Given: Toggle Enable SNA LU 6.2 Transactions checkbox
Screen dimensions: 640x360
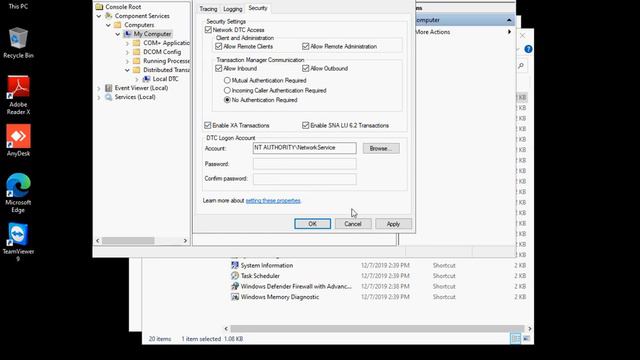Looking at the screenshot, I should coord(306,125).
